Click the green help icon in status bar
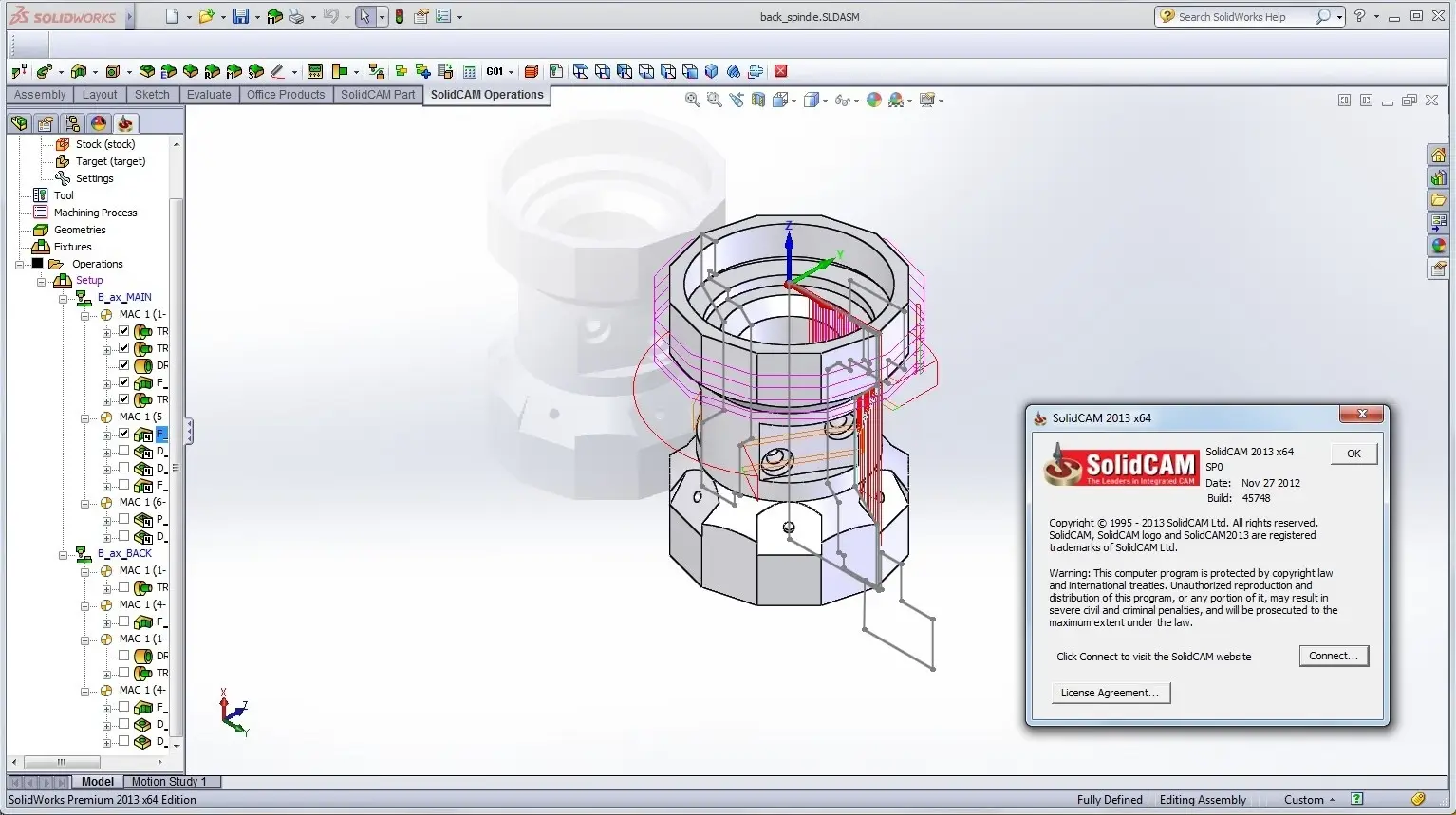Screen dimensions: 1456x815 [1357, 800]
